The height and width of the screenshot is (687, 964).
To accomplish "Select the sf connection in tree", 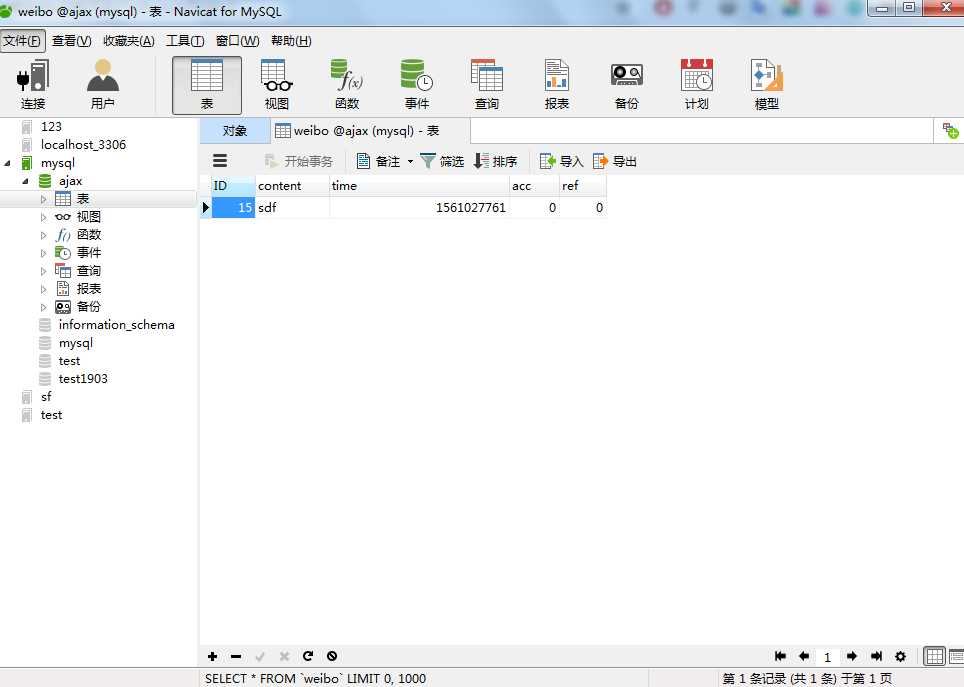I will pyautogui.click(x=46, y=397).
